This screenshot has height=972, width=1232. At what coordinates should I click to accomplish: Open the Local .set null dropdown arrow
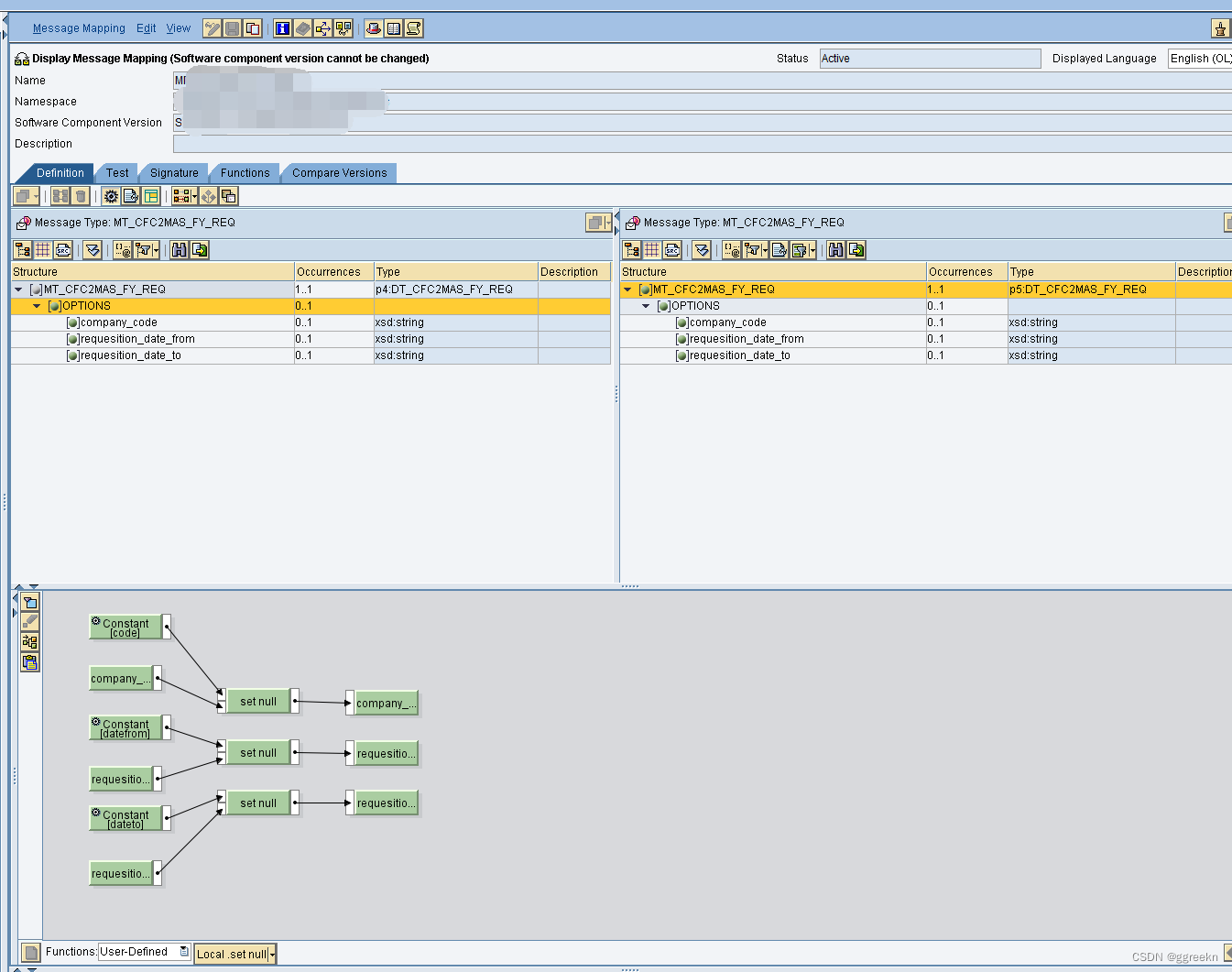[272, 955]
